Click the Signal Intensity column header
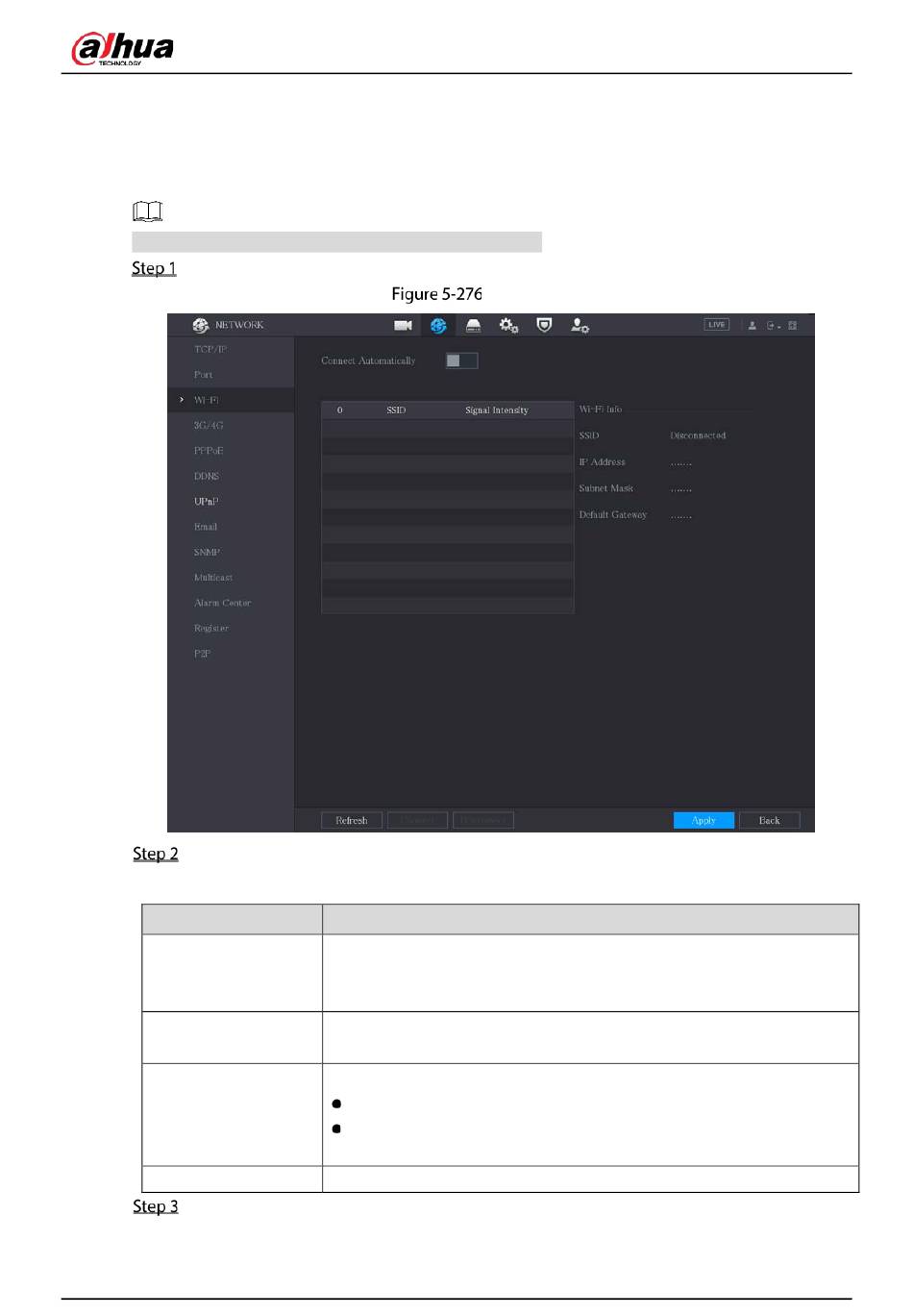913x1316 pixels. coord(497,410)
